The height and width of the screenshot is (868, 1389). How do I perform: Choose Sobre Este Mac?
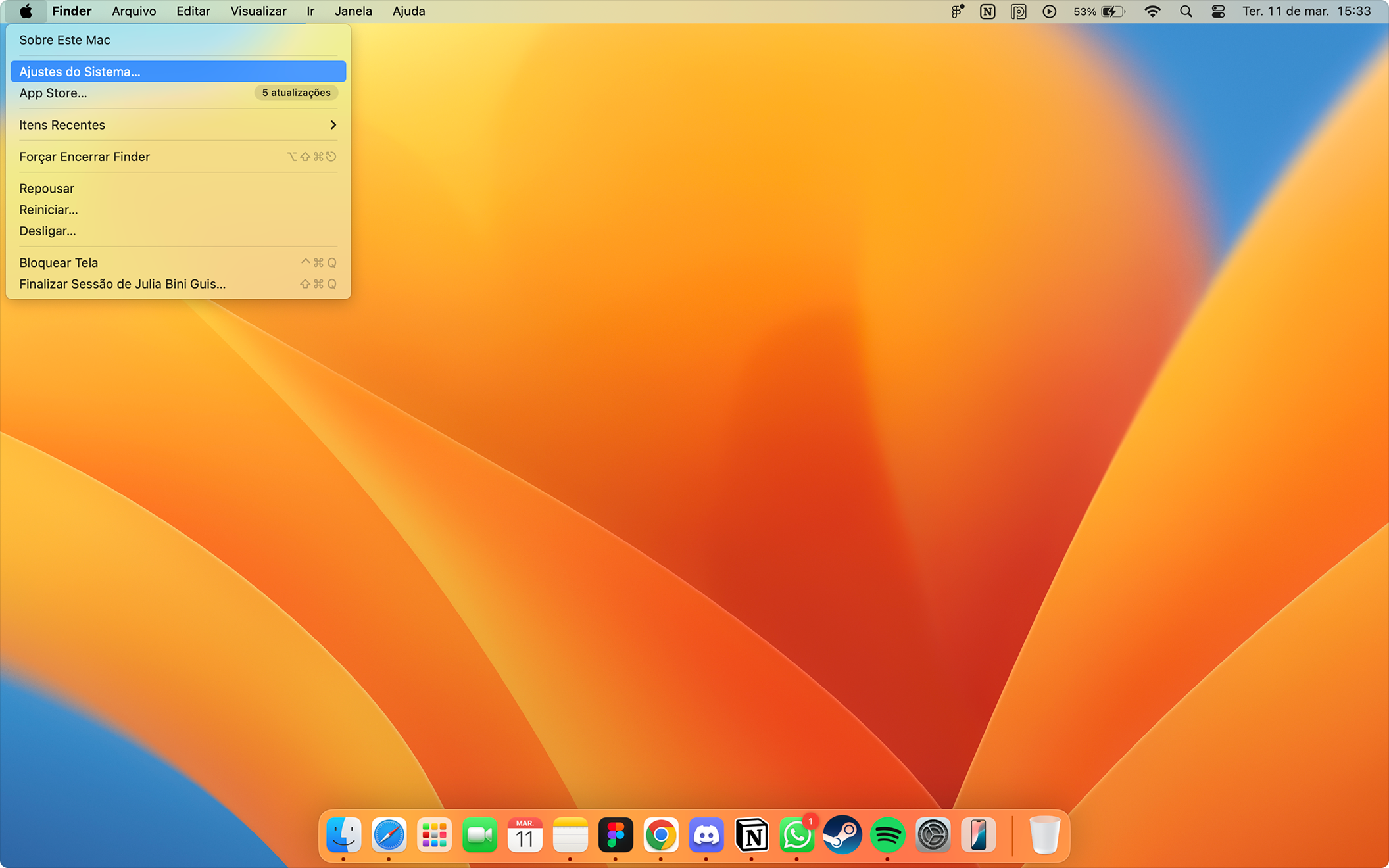click(64, 40)
